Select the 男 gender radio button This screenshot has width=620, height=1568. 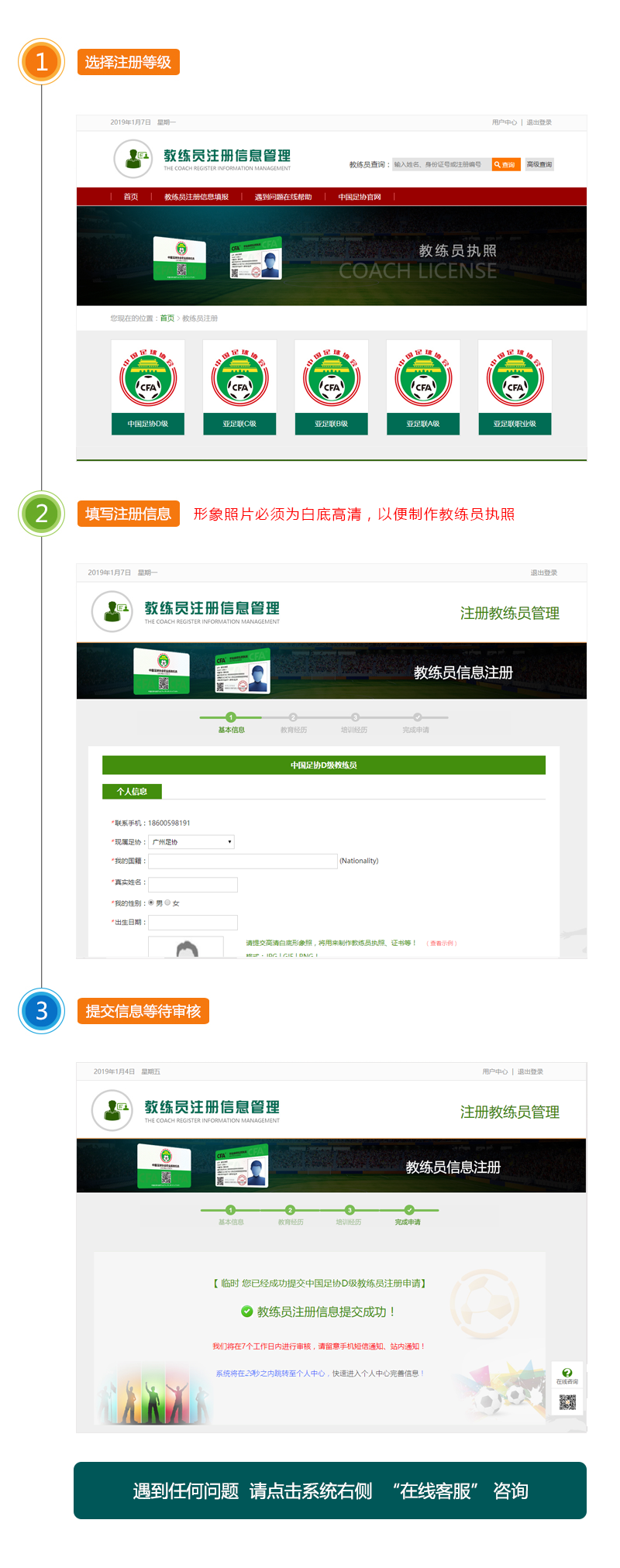pyautogui.click(x=151, y=903)
